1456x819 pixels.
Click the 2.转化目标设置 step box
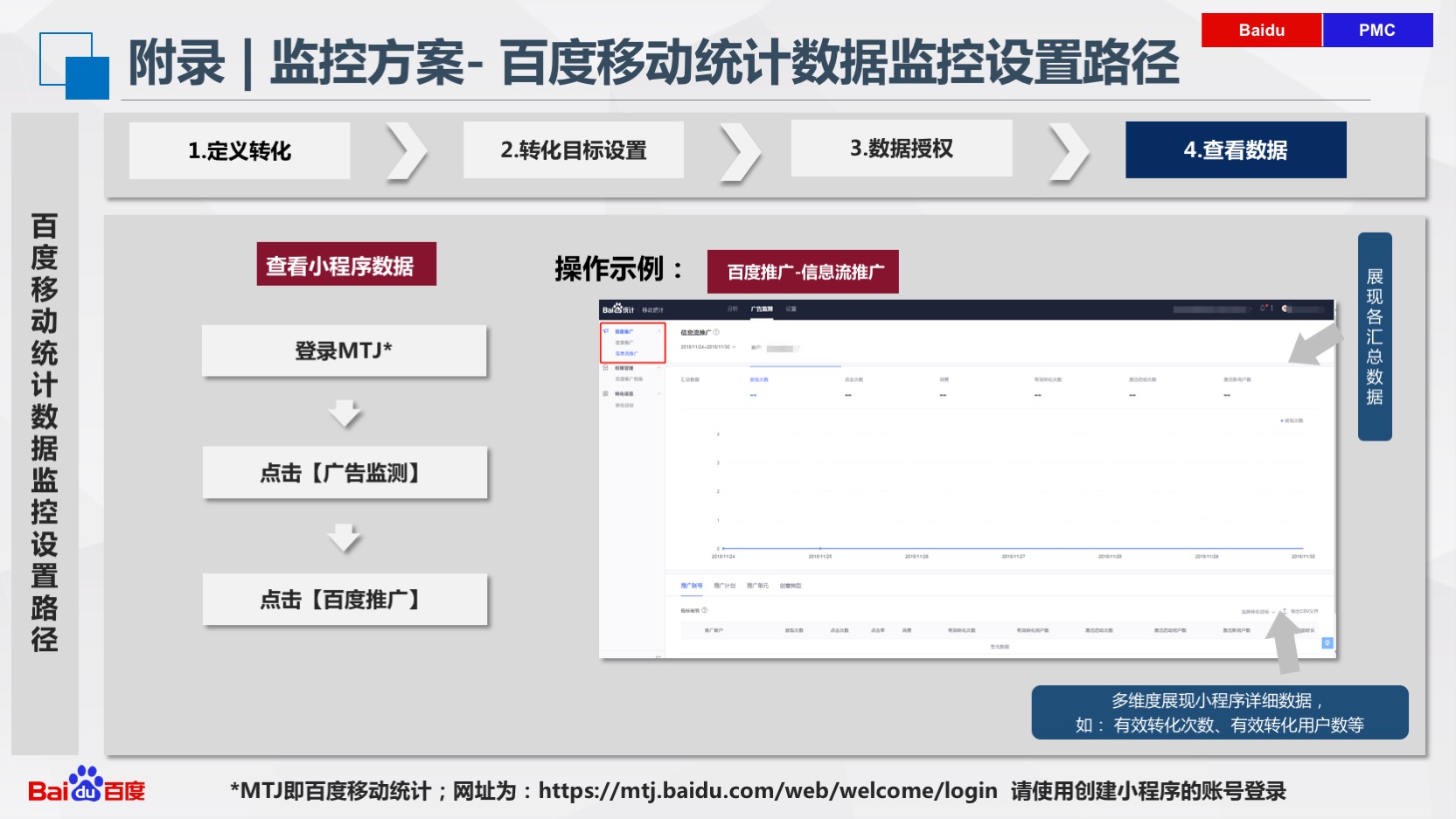coord(574,149)
